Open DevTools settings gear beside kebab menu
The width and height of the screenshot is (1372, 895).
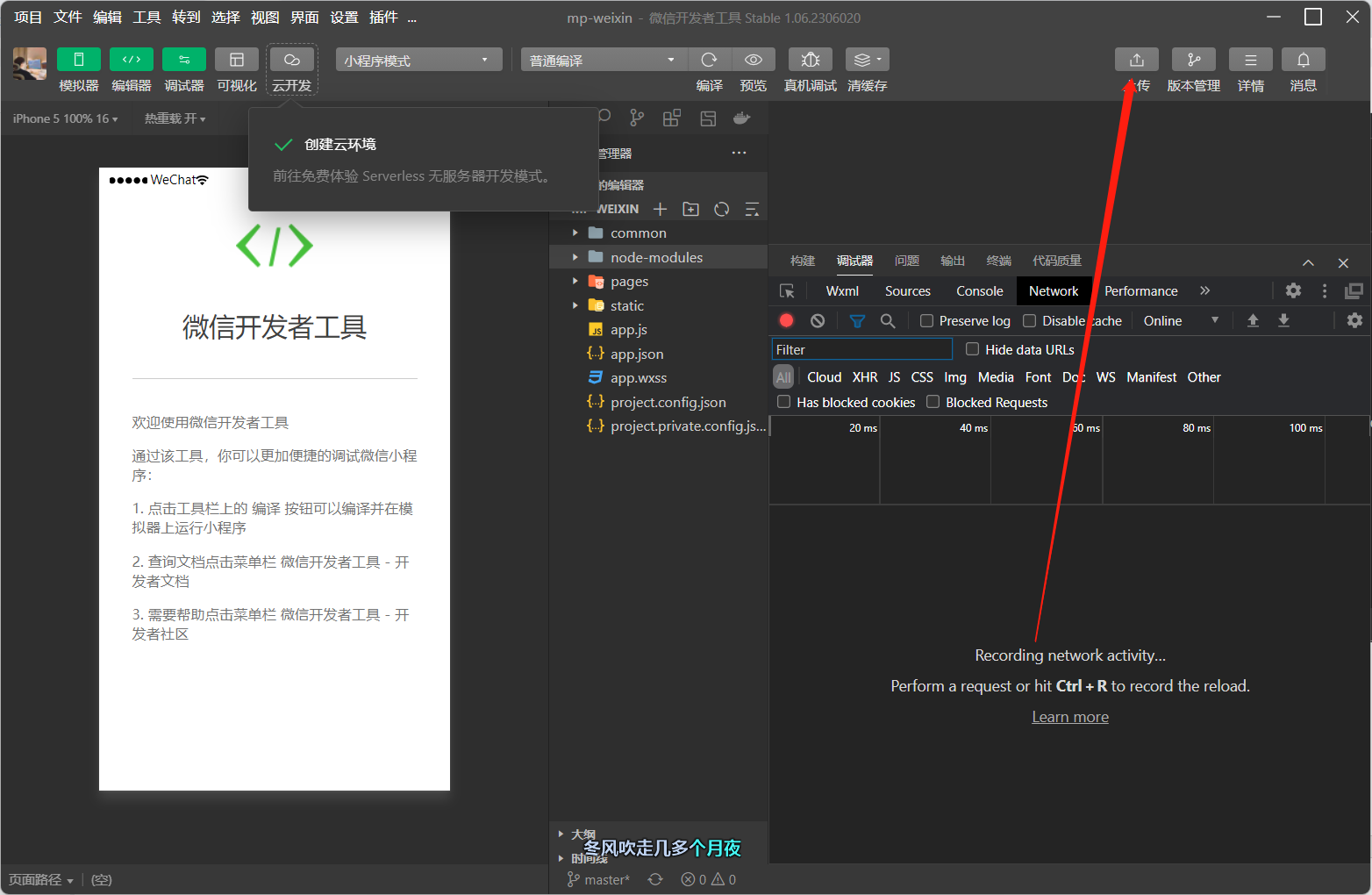click(1293, 291)
